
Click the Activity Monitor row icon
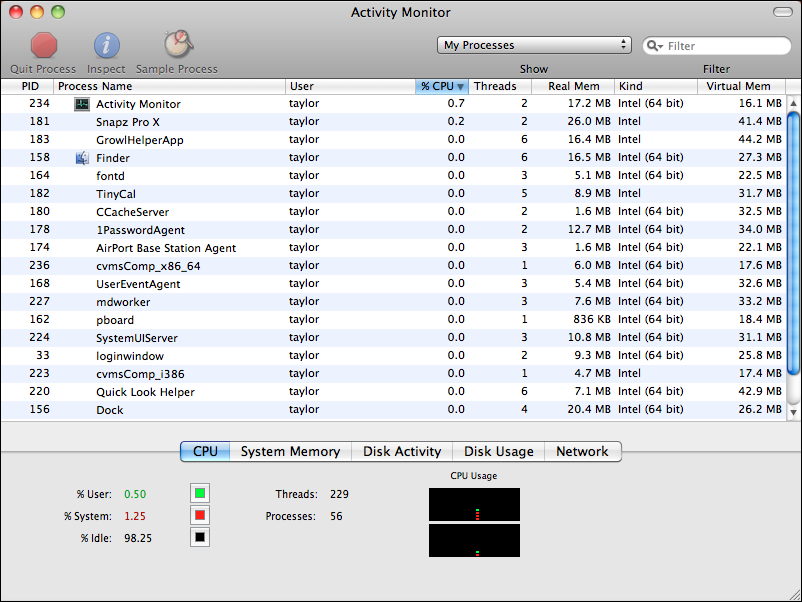[x=82, y=104]
